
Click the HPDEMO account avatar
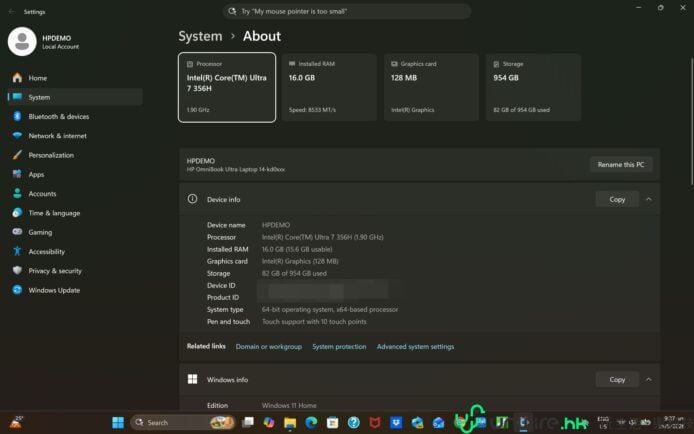point(22,42)
